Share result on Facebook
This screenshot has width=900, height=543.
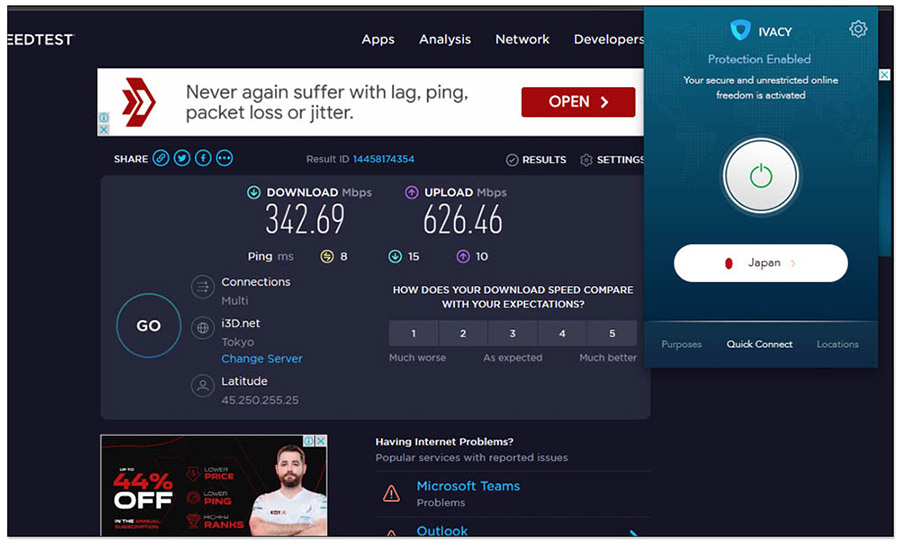203,158
